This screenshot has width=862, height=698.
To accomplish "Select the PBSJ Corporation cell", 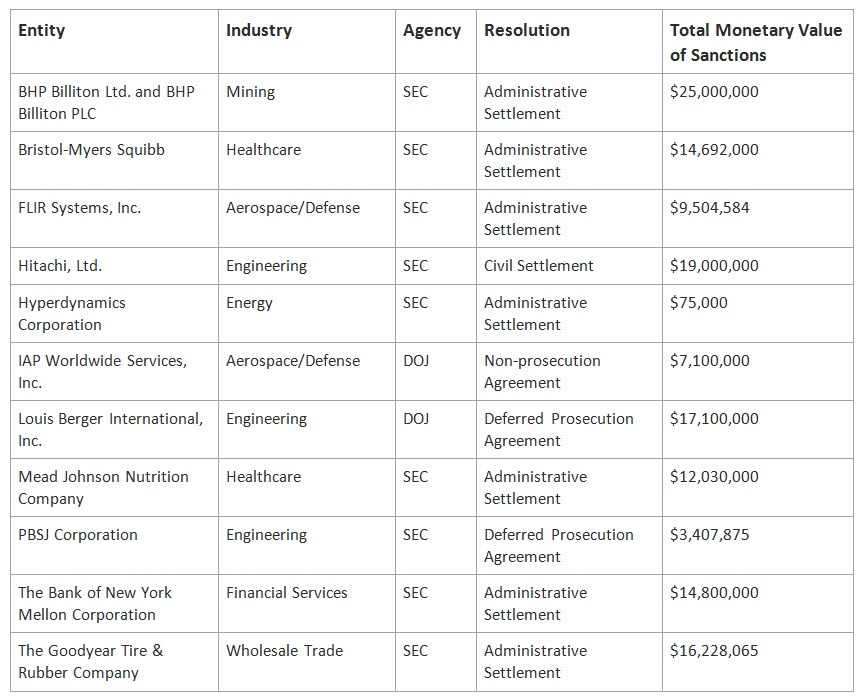I will pyautogui.click(x=76, y=535).
